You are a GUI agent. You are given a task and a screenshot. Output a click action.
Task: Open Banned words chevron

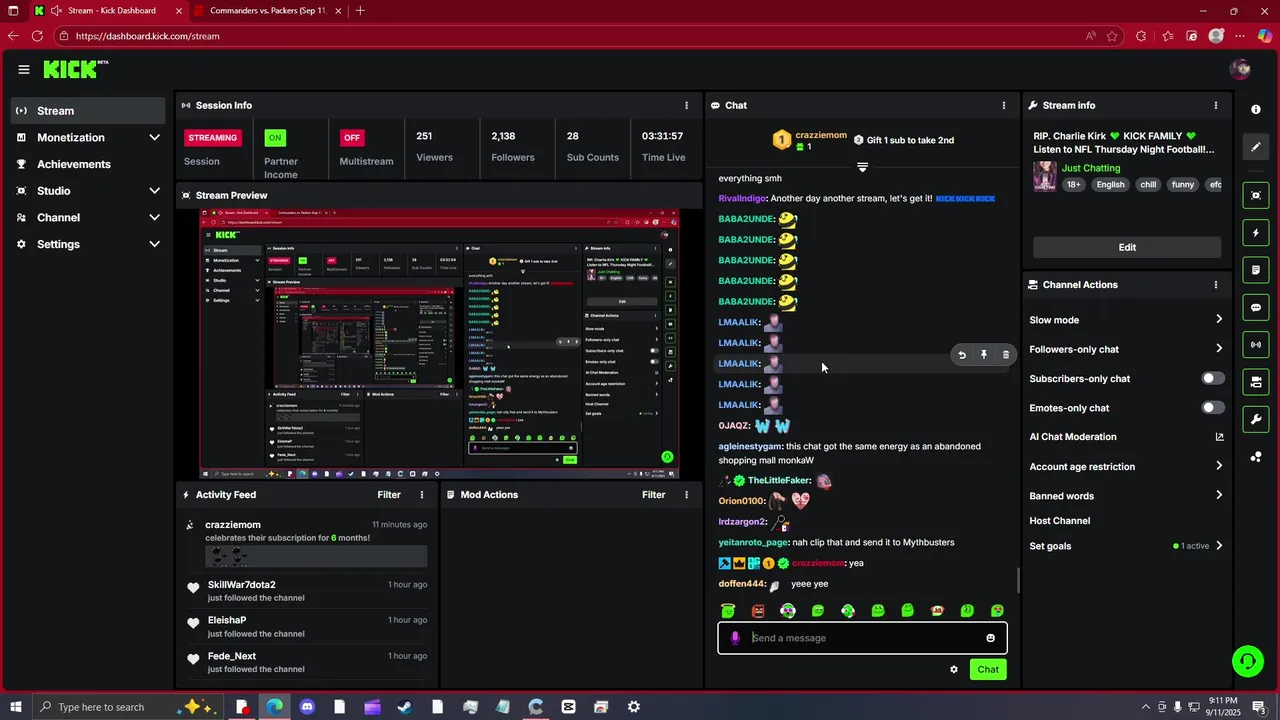[1219, 495]
